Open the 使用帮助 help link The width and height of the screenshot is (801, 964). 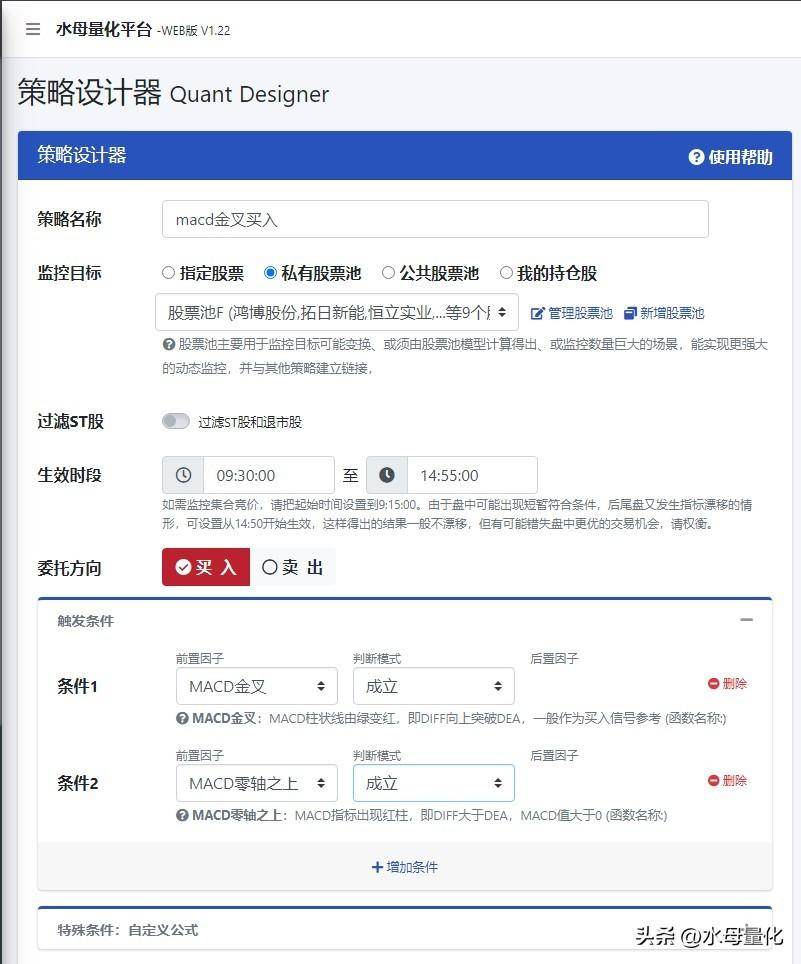pyautogui.click(x=730, y=157)
